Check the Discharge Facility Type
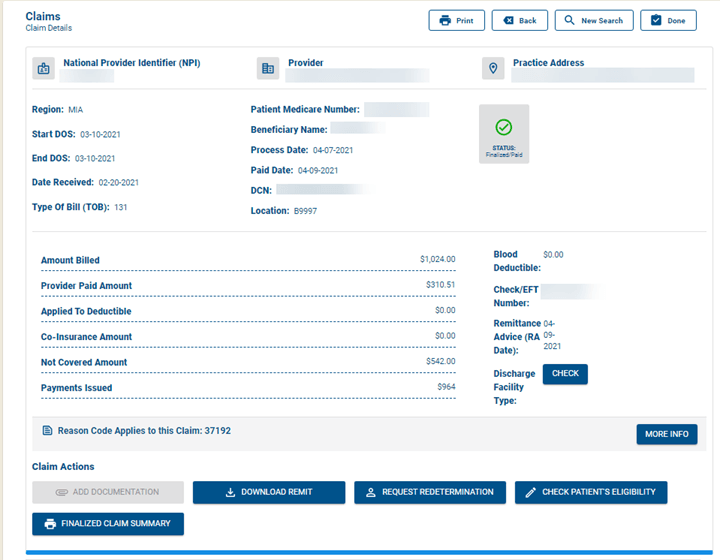720x560 pixels. [x=565, y=374]
